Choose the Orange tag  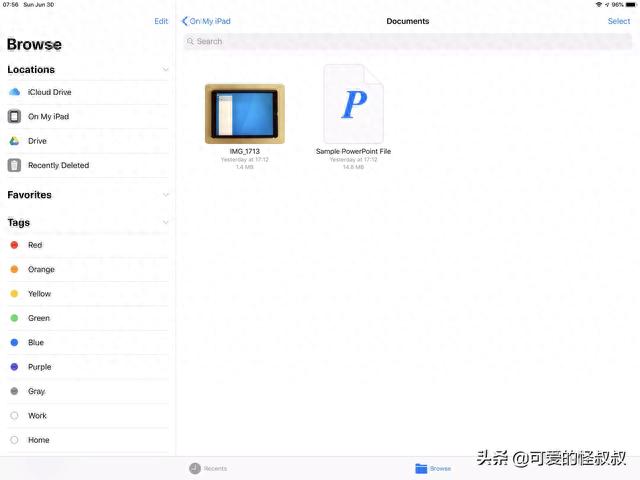(41, 270)
